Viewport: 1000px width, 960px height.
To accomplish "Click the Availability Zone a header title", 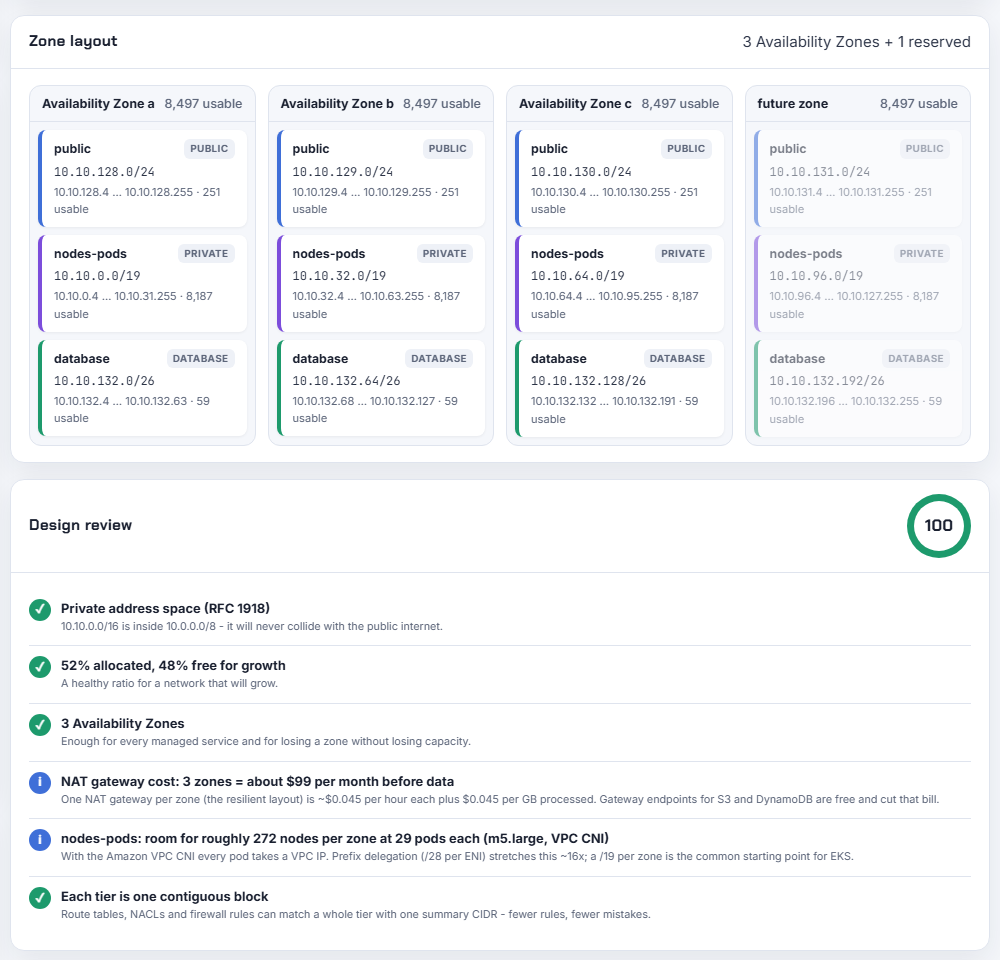I will point(98,103).
